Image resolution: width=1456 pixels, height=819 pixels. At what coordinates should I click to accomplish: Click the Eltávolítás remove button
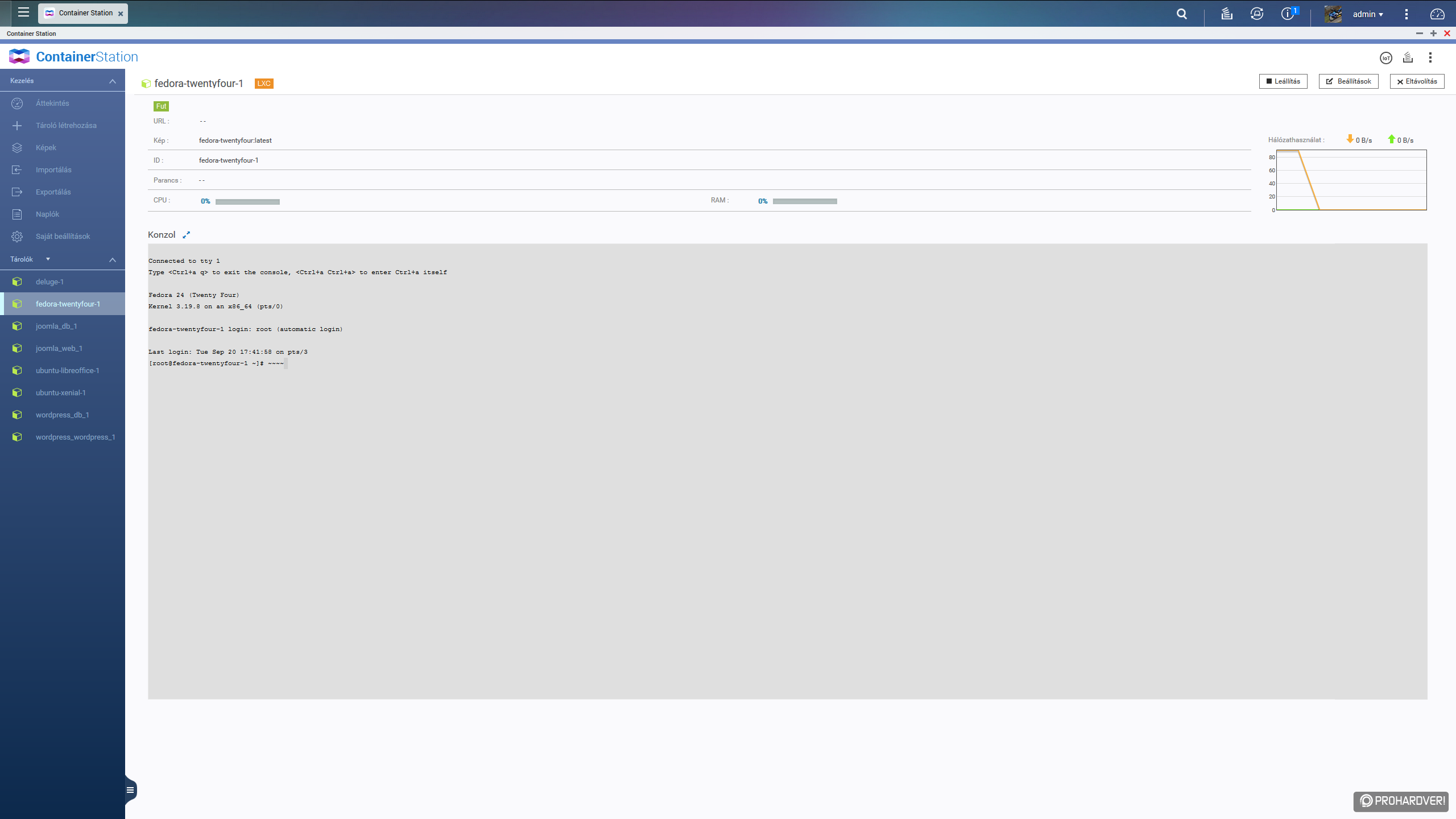1417,81
